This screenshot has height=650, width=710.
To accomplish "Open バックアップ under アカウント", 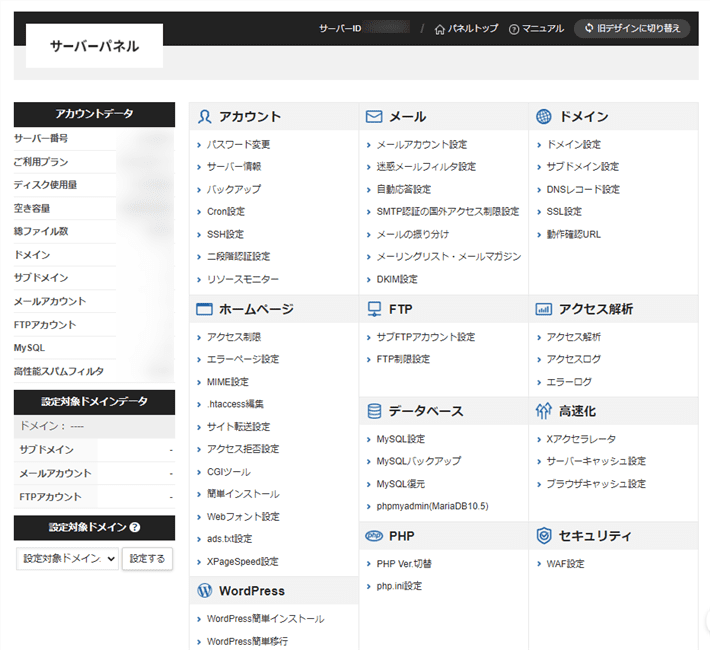I will click(x=234, y=189).
